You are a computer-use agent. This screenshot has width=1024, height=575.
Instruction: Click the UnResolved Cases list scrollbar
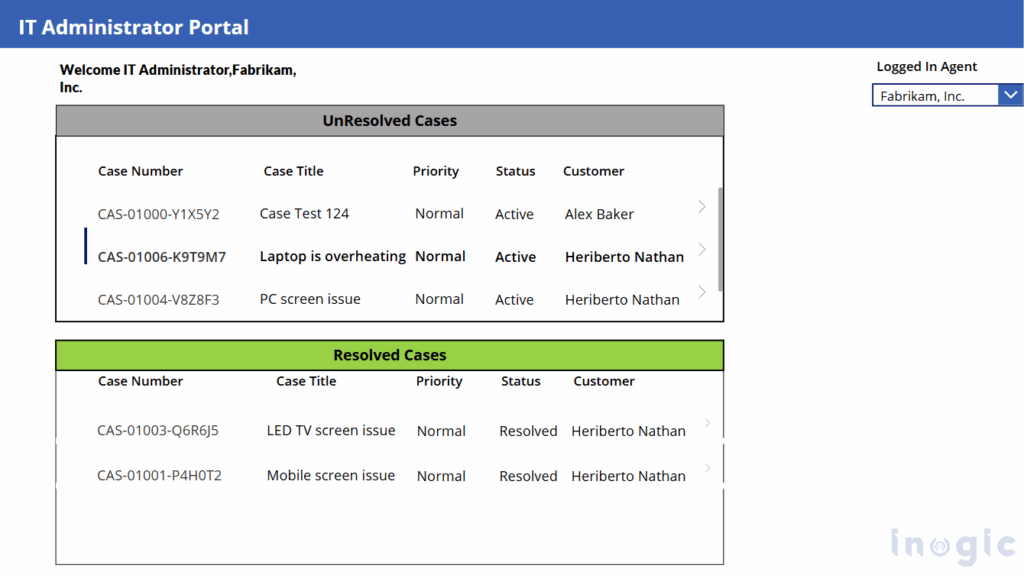tap(720, 238)
